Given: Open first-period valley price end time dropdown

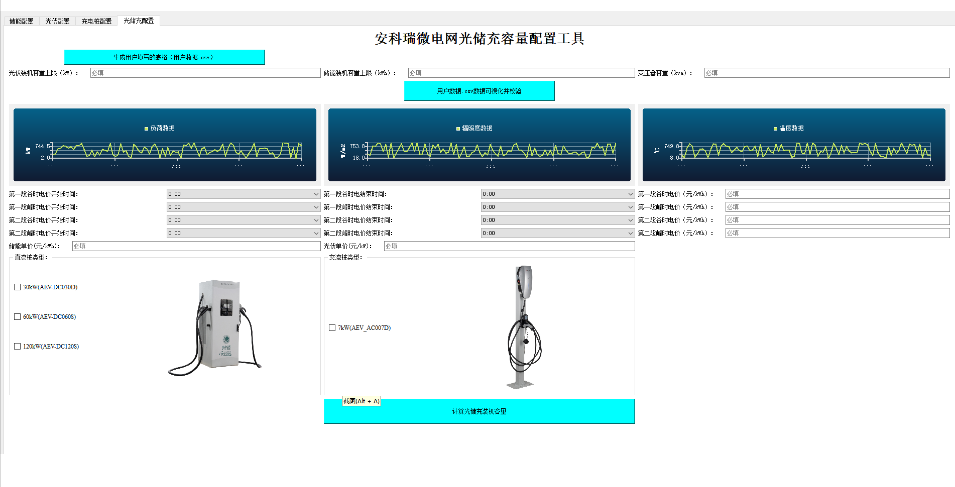Looking at the screenshot, I should 558,194.
